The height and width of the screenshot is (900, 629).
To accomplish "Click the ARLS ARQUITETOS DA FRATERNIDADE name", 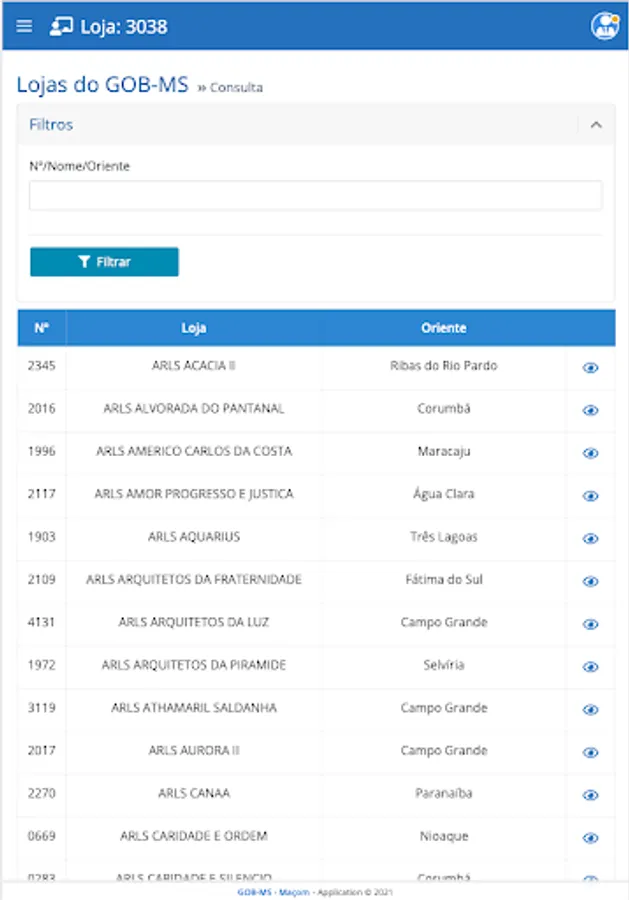I will 194,579.
